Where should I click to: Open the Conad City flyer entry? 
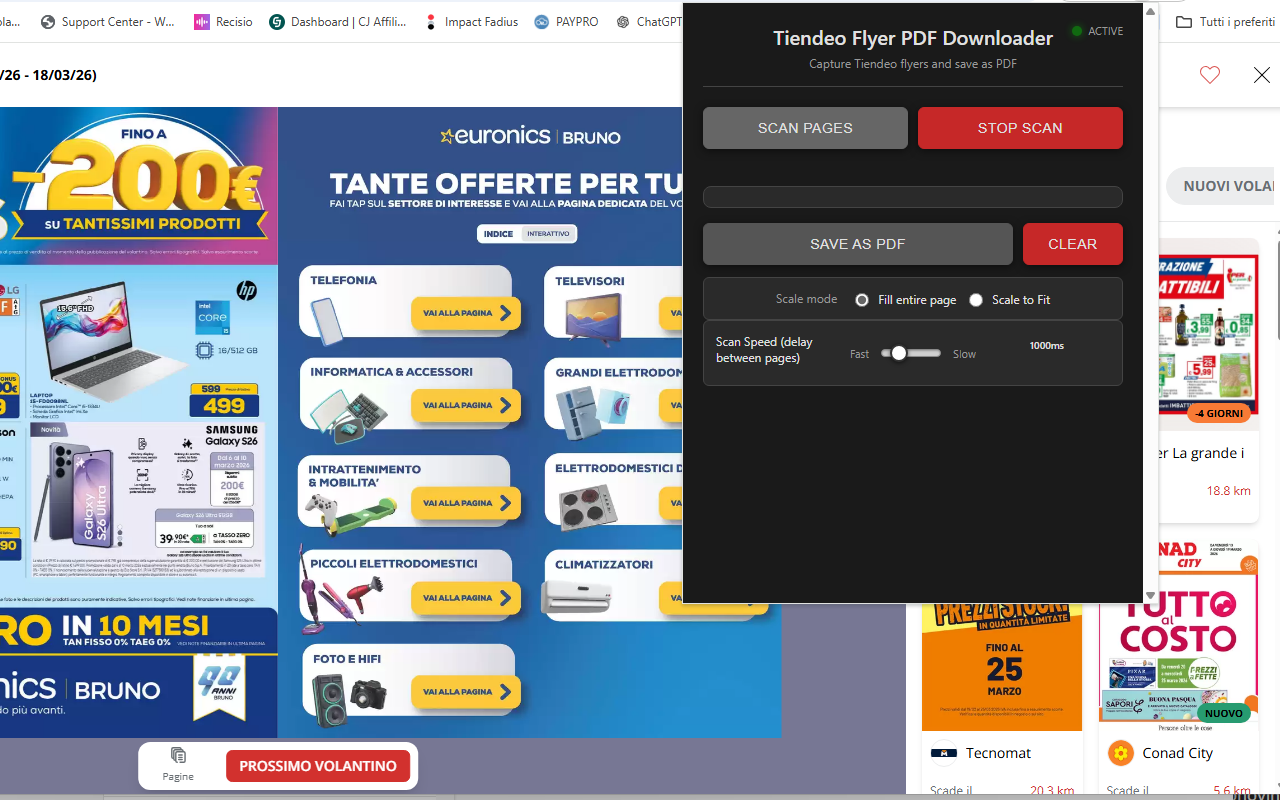pyautogui.click(x=1176, y=752)
